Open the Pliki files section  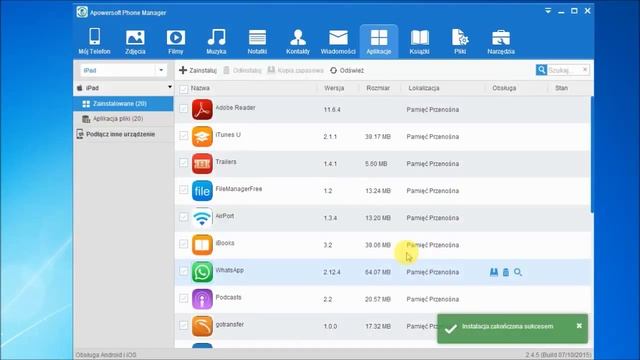coord(460,41)
